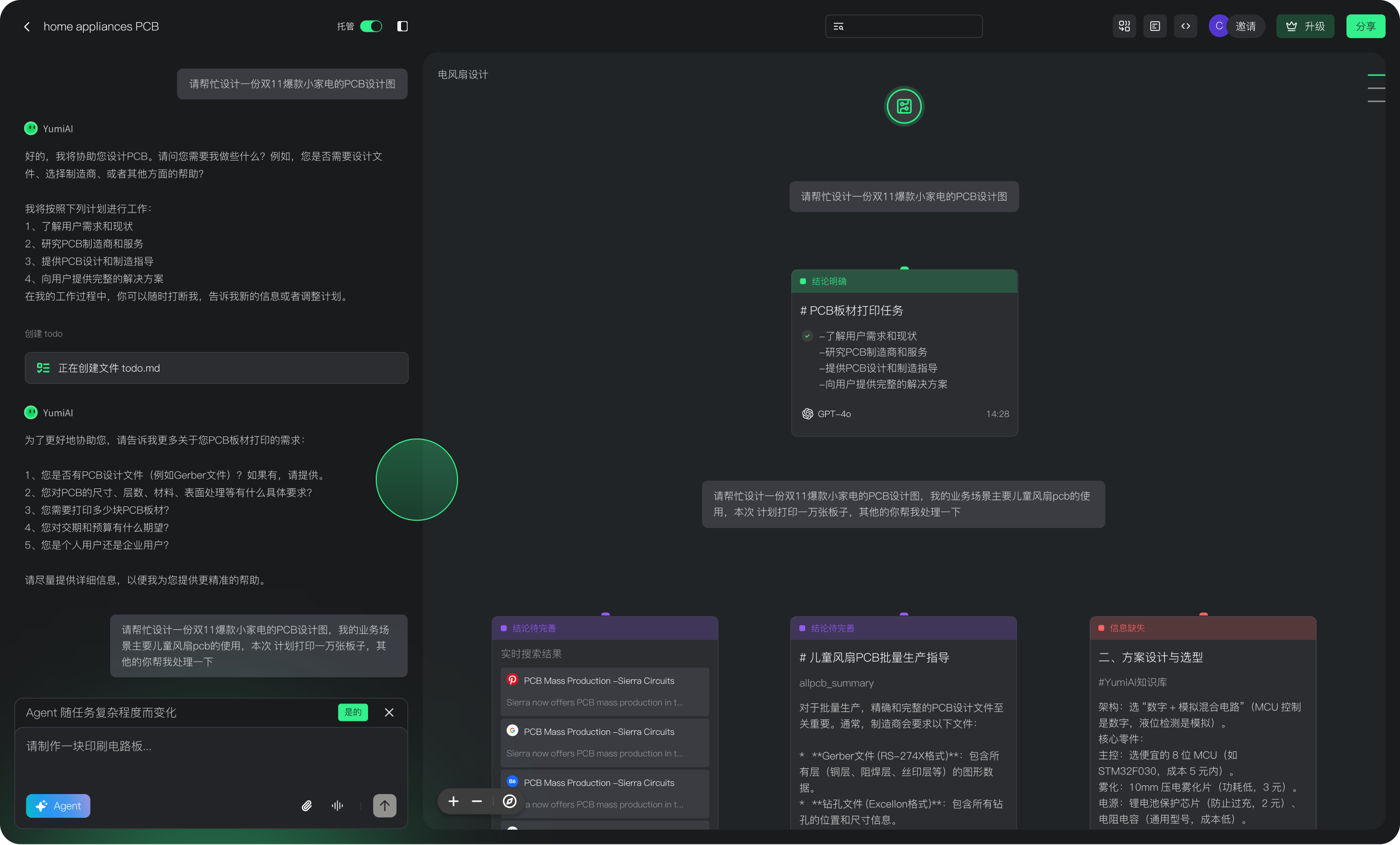Open the 正在创建文件 todo.md item

tap(216, 367)
